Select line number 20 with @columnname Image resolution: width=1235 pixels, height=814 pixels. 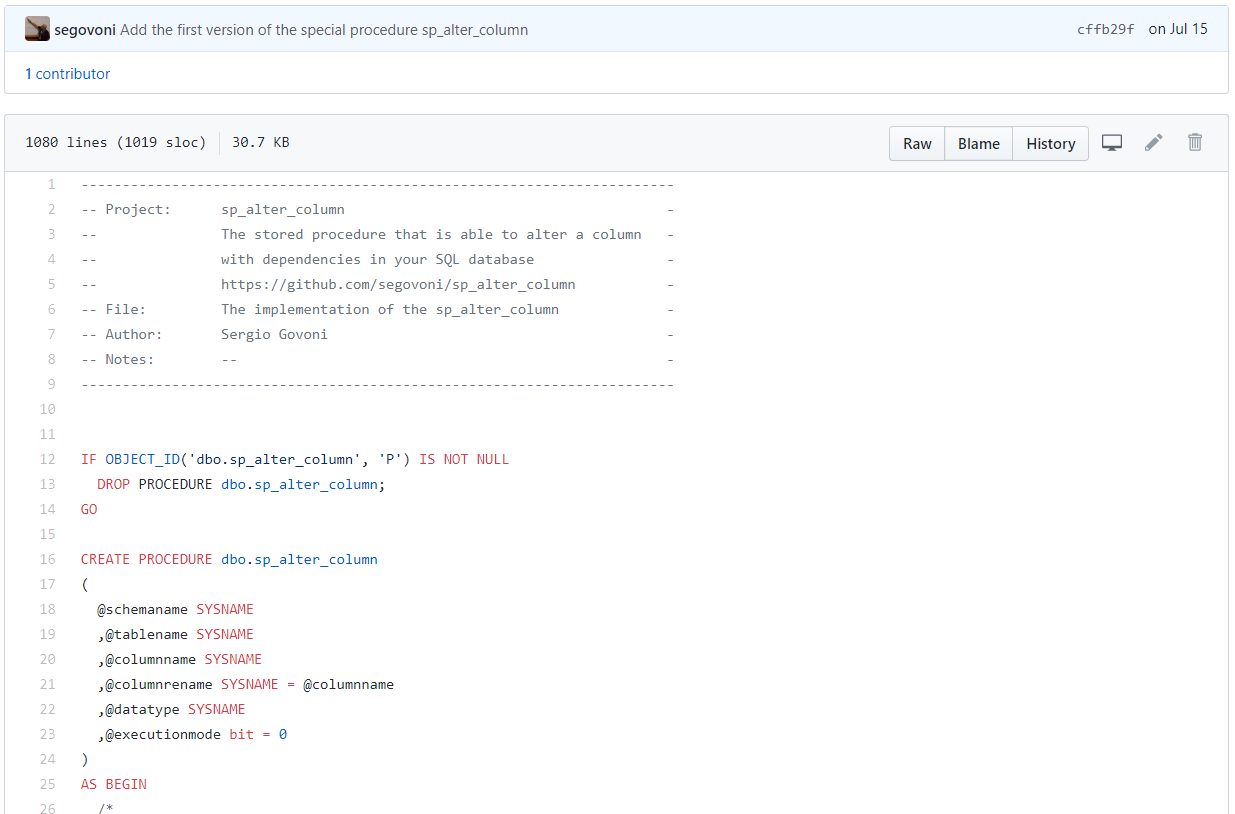click(47, 659)
